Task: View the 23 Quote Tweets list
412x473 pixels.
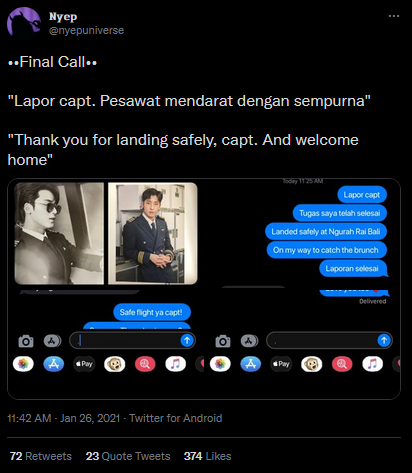Action: 128,456
